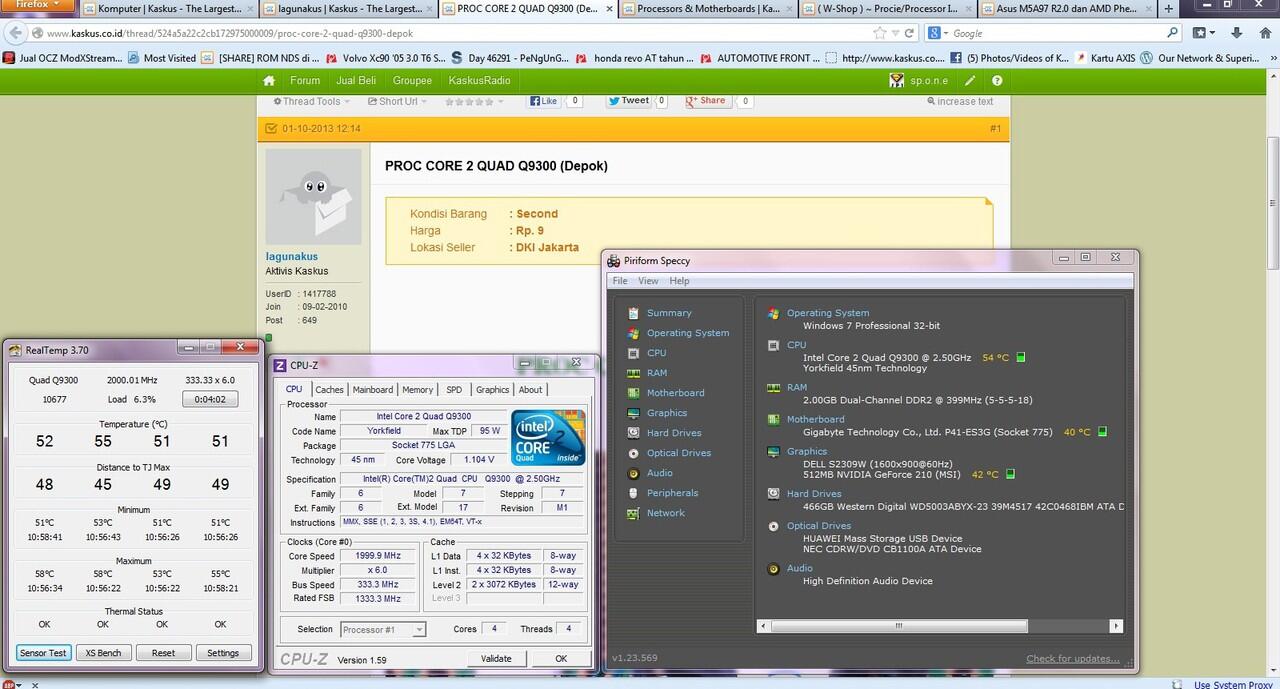Click Check for updates link in Speccy
Screen dimensions: 1280x689
[1073, 658]
